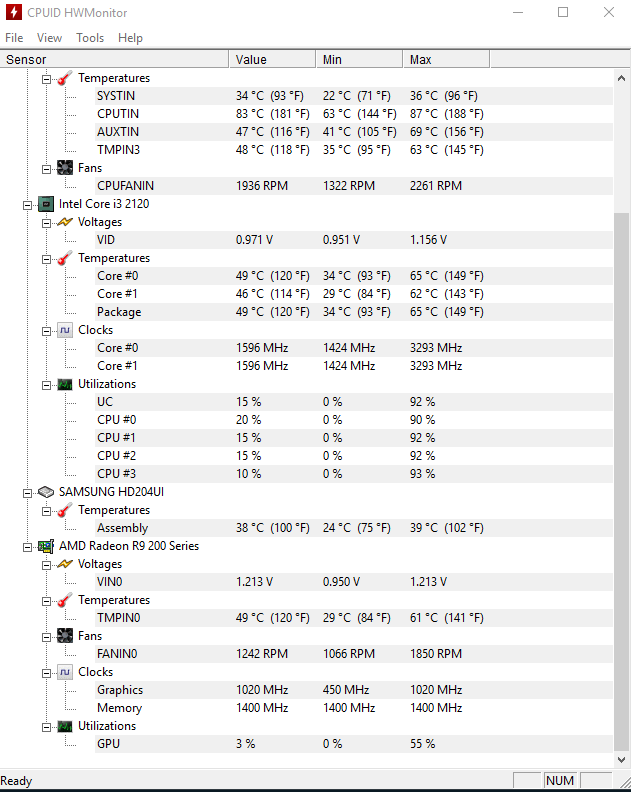
Task: Click the Intel Utilizations graph icon
Action: [65, 384]
